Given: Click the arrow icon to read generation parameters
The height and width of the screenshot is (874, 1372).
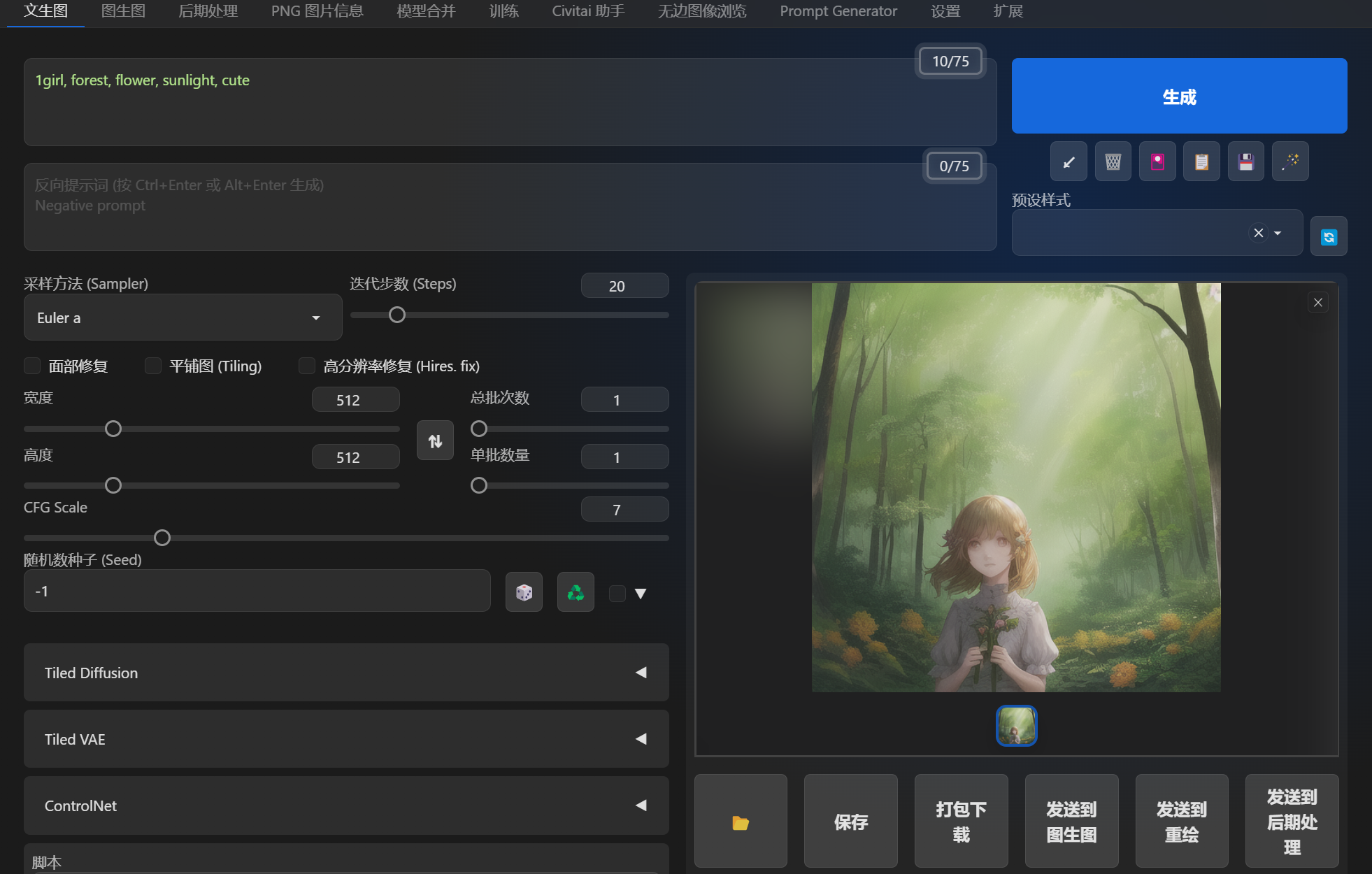Looking at the screenshot, I should click(x=1069, y=162).
